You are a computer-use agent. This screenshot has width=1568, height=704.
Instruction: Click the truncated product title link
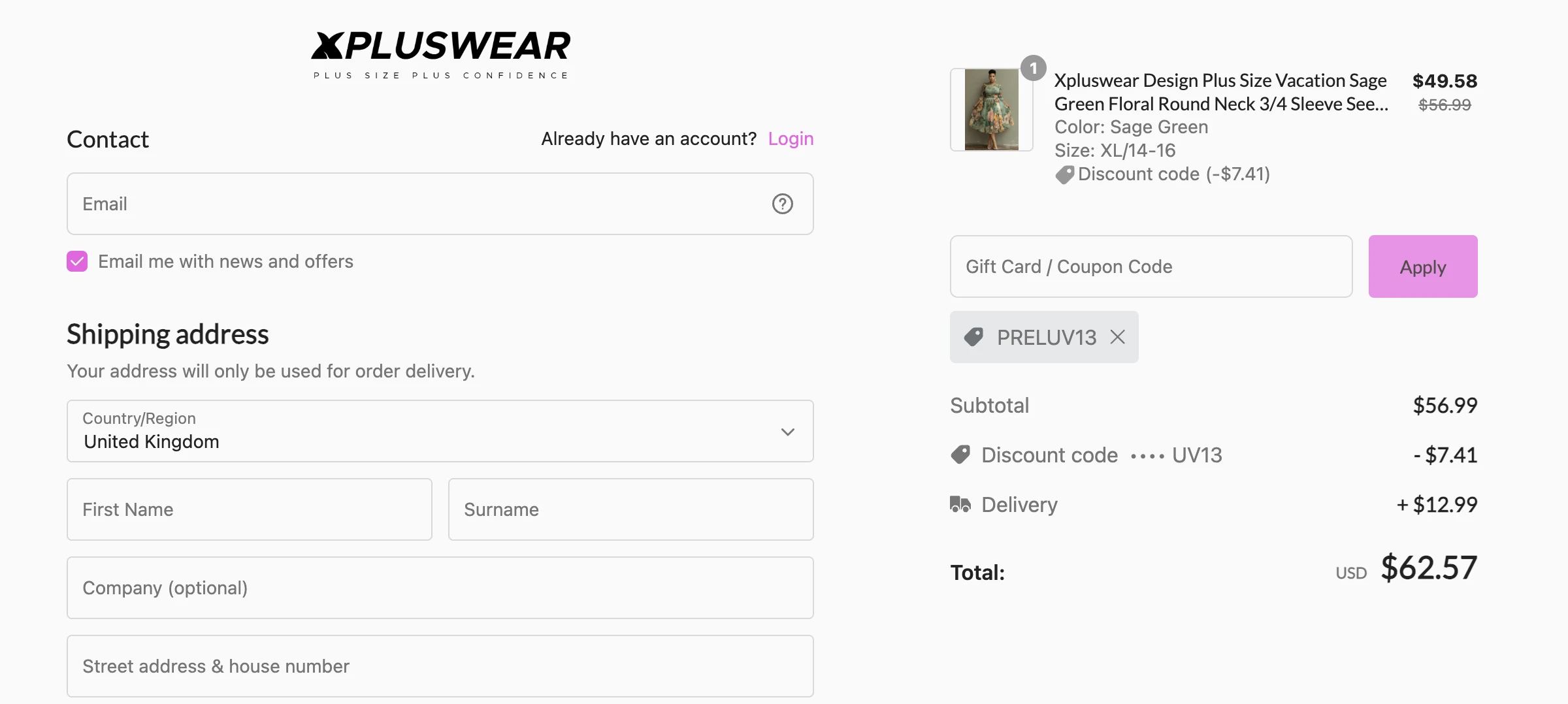point(1221,92)
